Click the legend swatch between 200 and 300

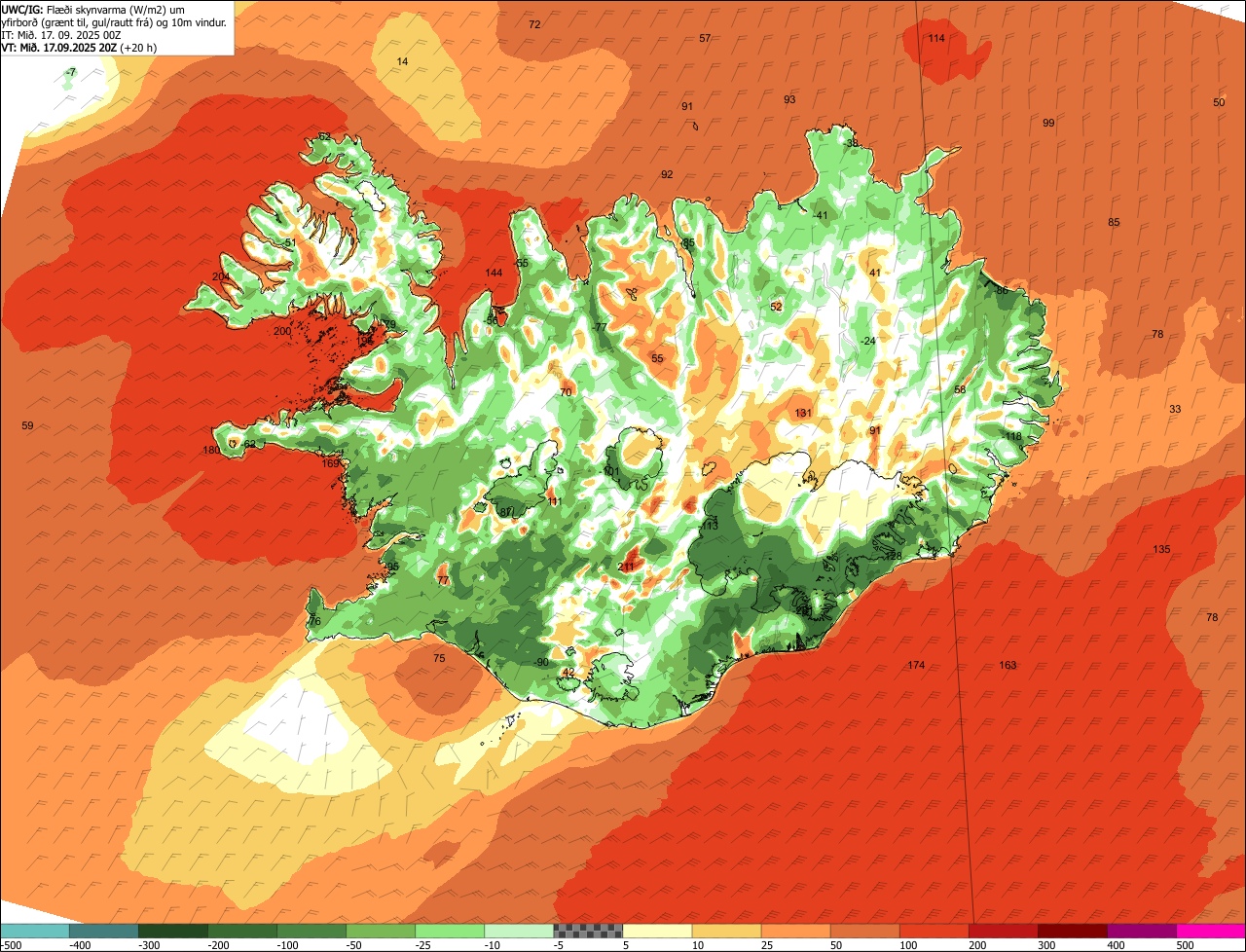pos(1003,931)
